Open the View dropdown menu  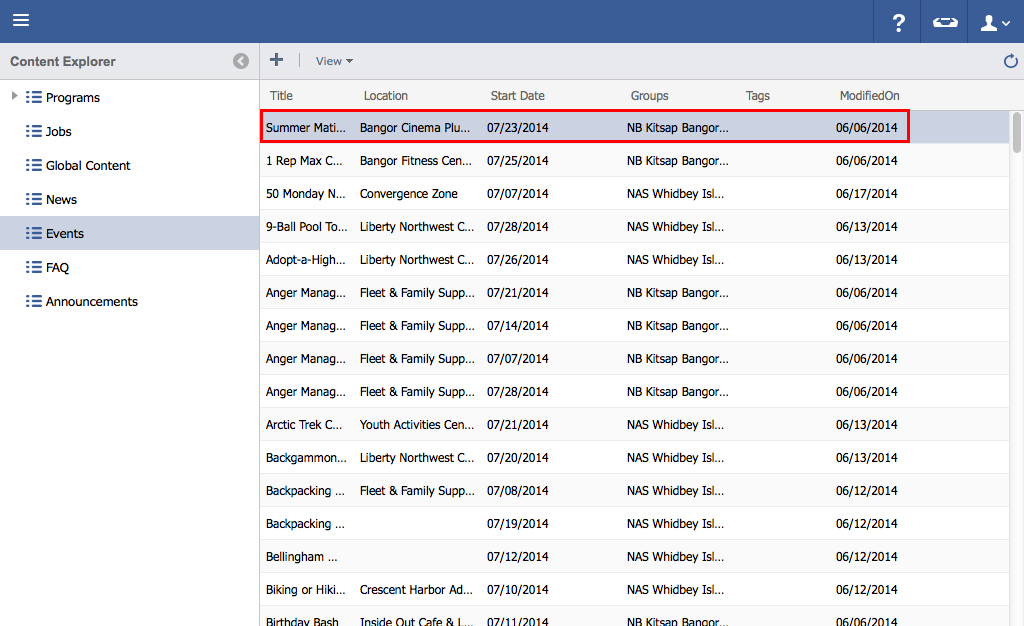pyautogui.click(x=334, y=61)
